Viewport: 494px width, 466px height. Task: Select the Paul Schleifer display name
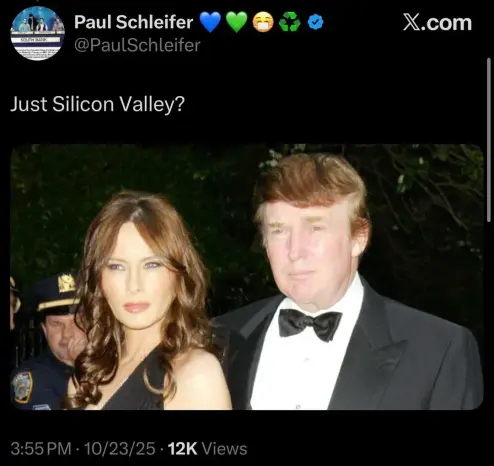click(x=133, y=22)
